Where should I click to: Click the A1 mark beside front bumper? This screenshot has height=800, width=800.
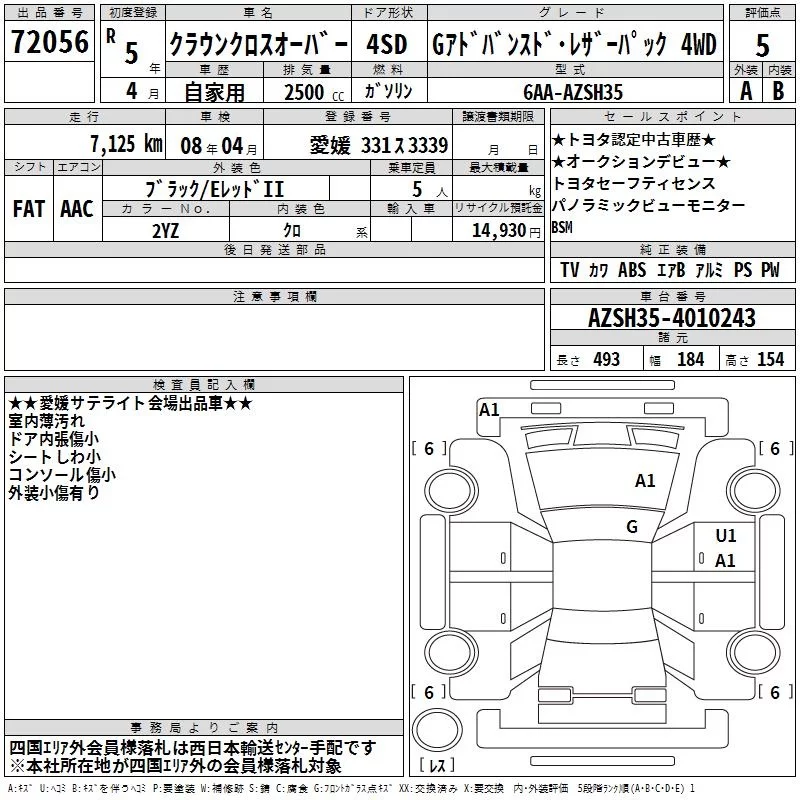pos(489,409)
